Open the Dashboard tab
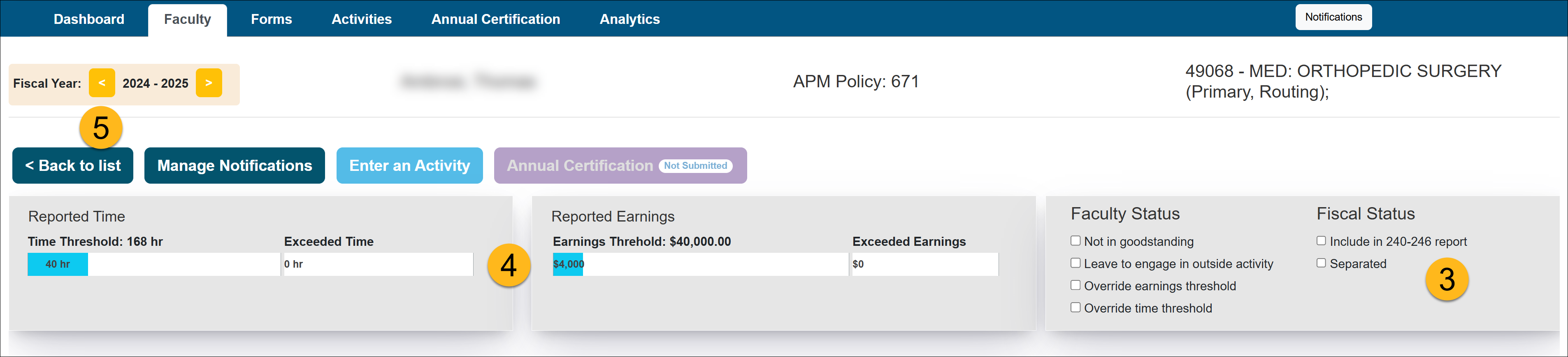This screenshot has height=357, width=1568. [x=89, y=19]
